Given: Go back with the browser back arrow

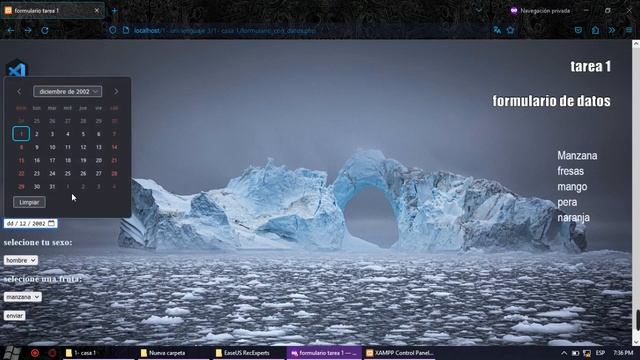Looking at the screenshot, I should click(x=11, y=30).
